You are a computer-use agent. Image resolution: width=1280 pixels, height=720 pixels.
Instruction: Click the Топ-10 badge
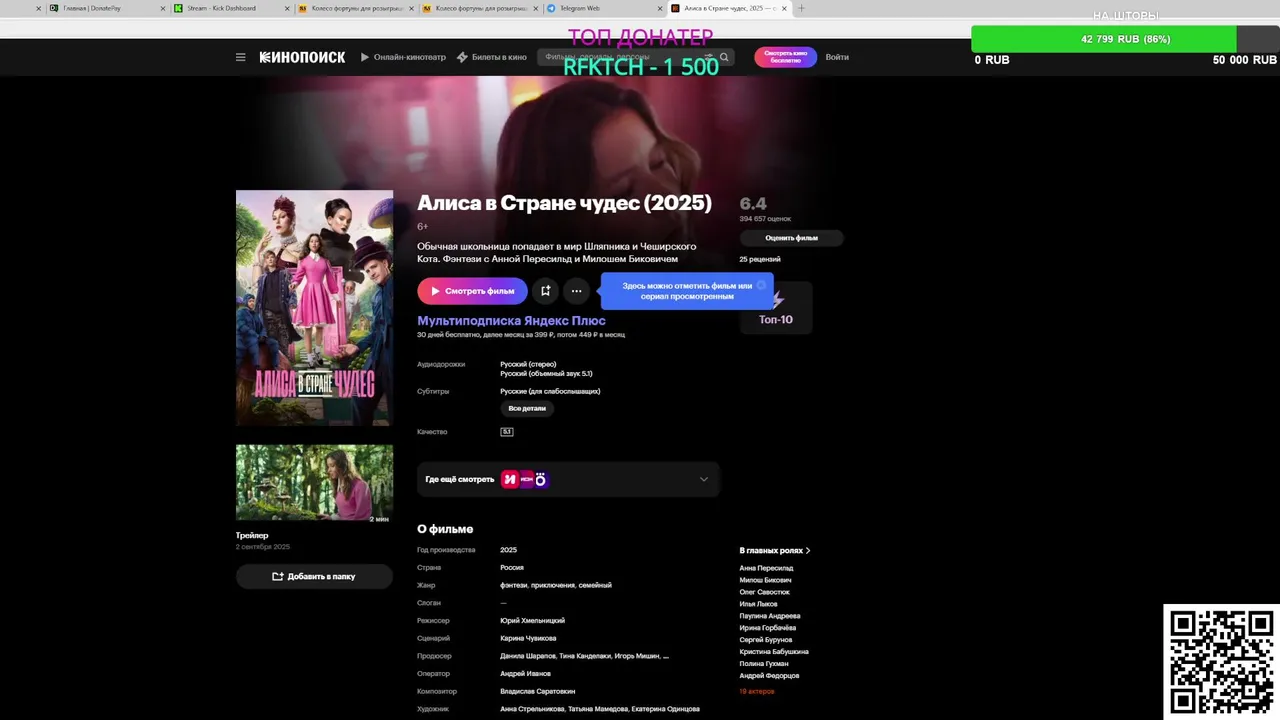[x=776, y=310]
